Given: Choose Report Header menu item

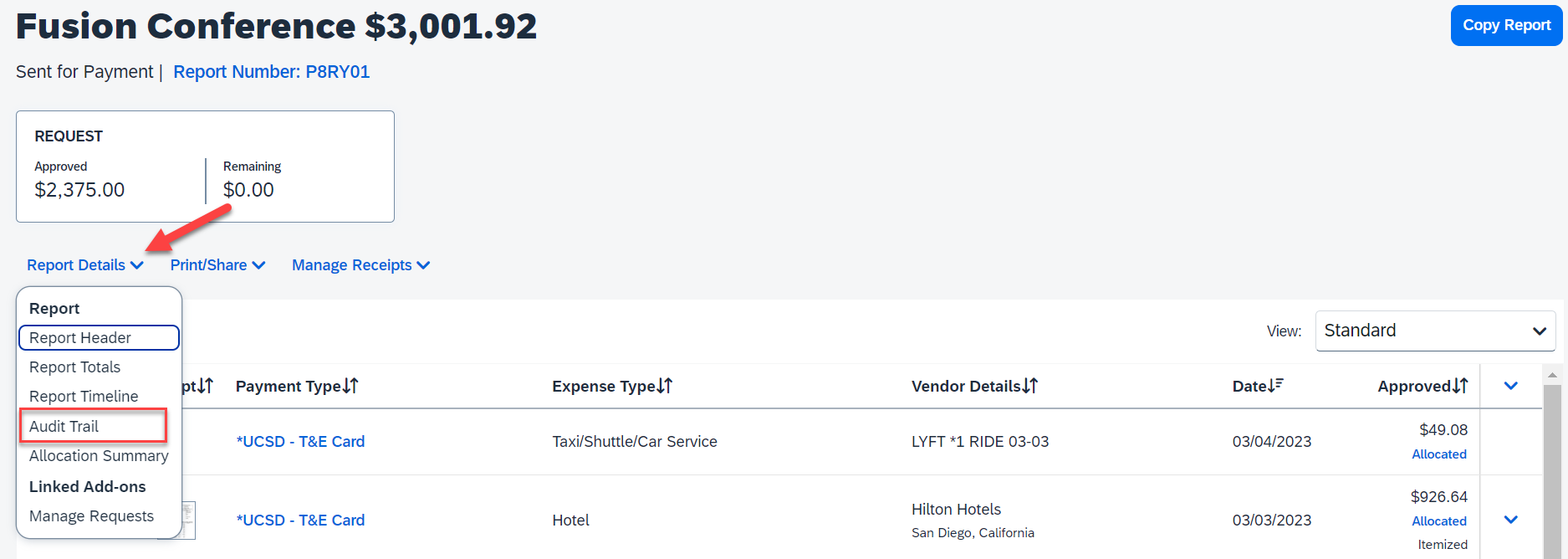Looking at the screenshot, I should click(x=80, y=338).
